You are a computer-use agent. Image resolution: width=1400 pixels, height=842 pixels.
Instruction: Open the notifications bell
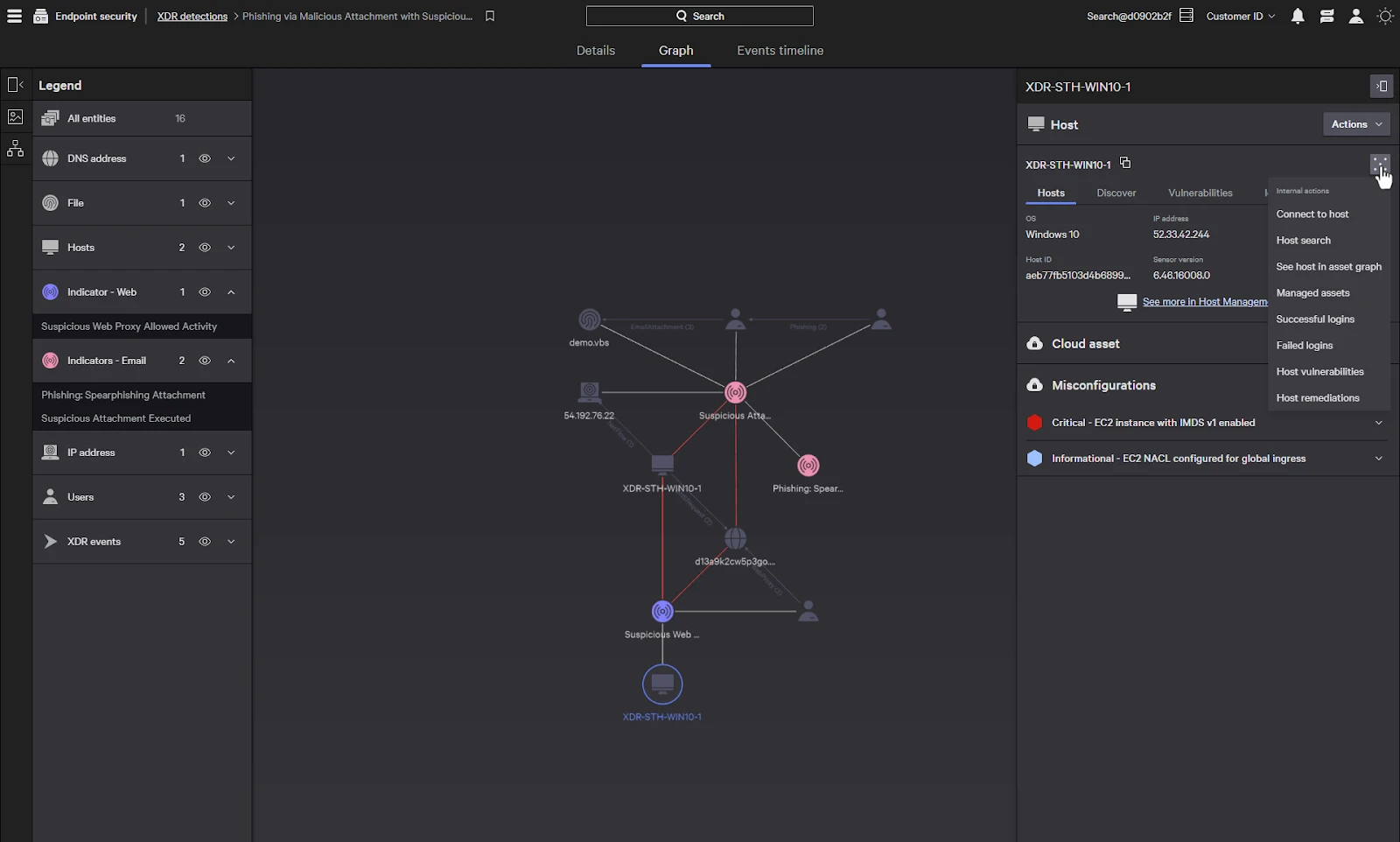(1298, 16)
